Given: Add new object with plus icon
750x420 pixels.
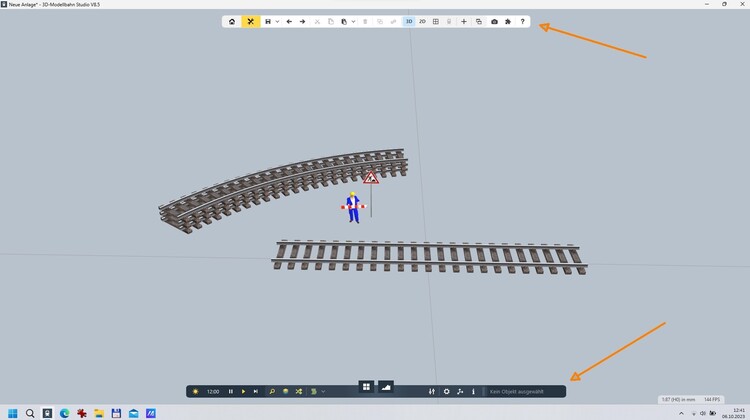Looking at the screenshot, I should coord(463,21).
